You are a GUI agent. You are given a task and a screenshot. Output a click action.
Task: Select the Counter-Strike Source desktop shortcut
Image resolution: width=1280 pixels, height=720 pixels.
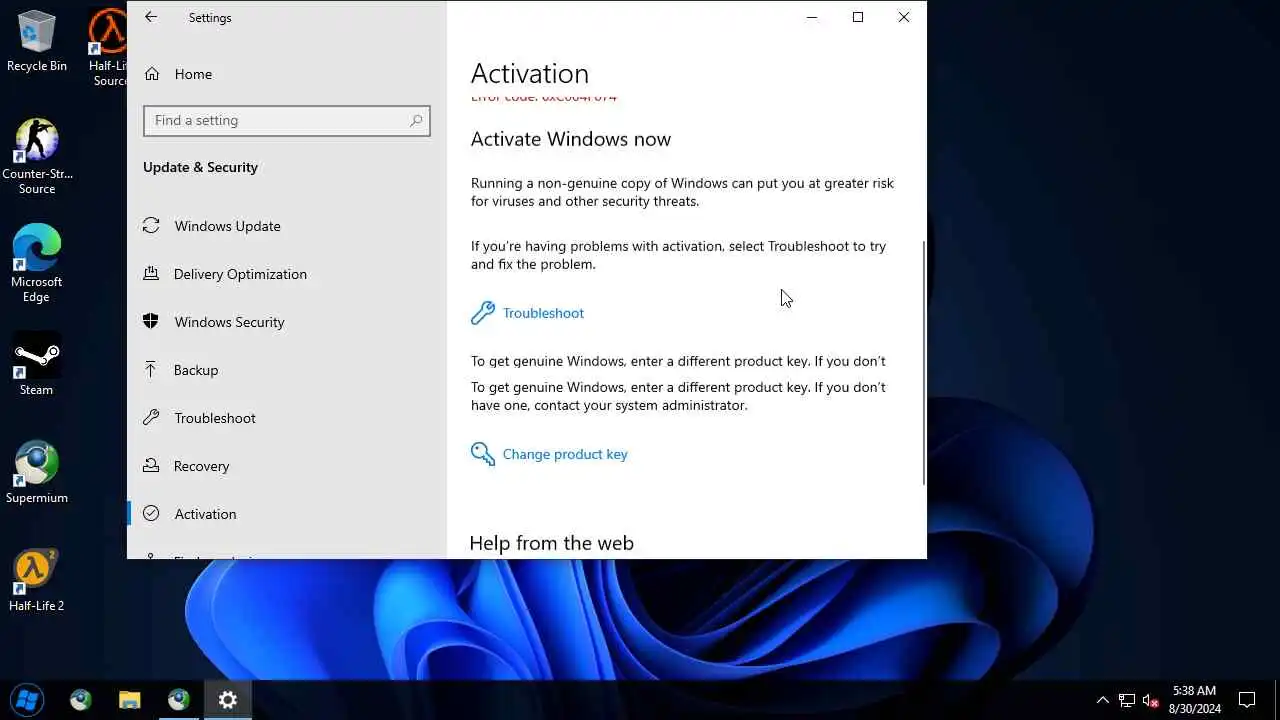click(x=37, y=156)
